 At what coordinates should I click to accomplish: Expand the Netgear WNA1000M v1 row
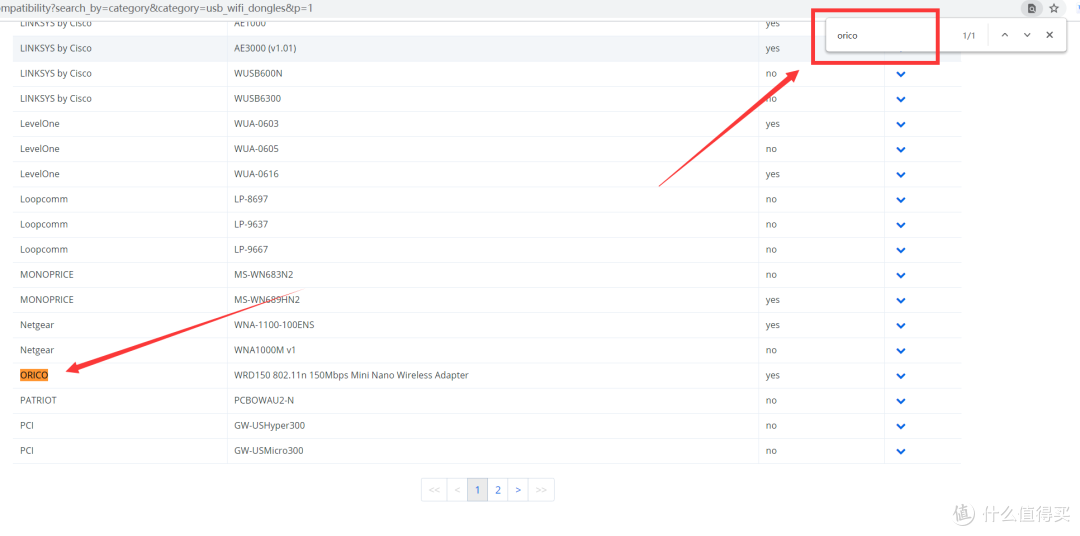point(900,351)
